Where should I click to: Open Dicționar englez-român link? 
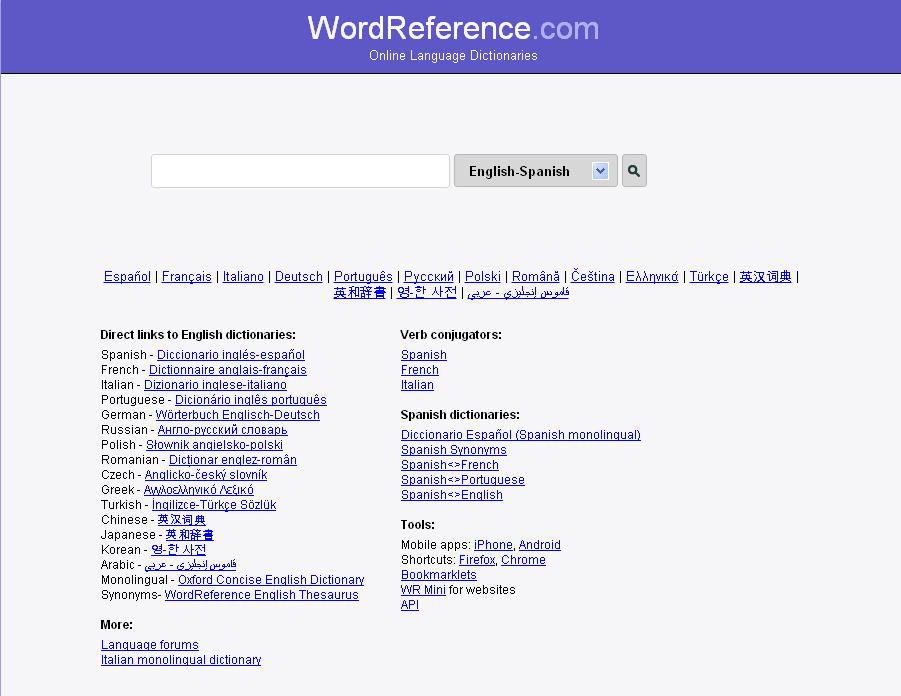click(x=233, y=460)
